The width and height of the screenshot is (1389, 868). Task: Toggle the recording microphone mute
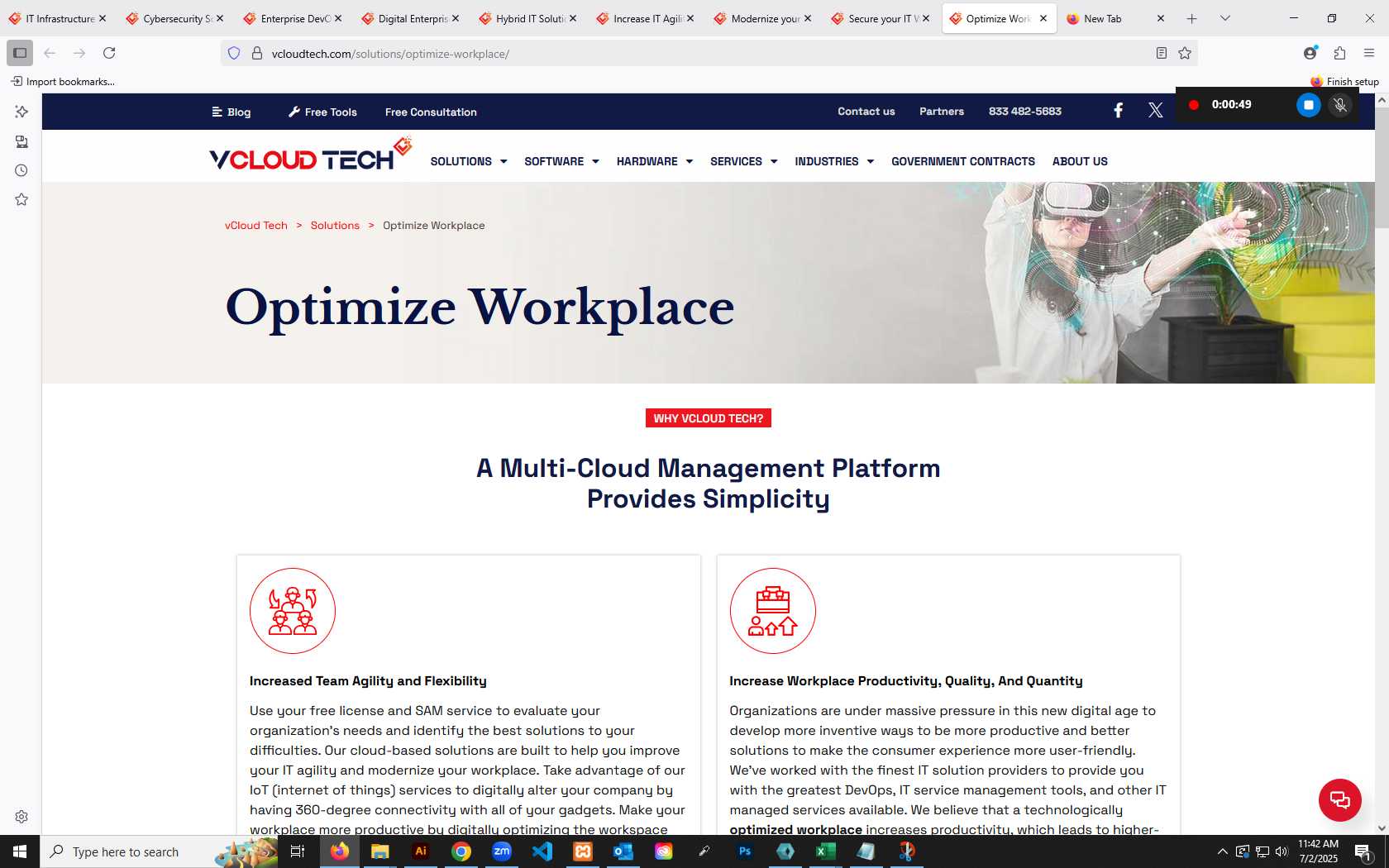[1340, 105]
